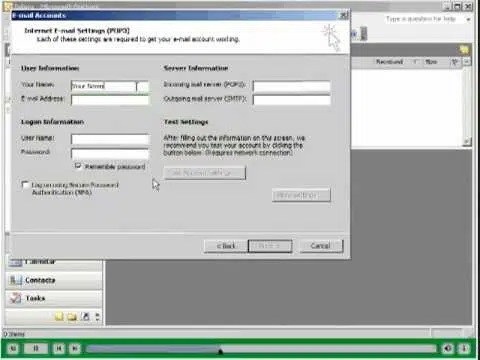Screen dimensions: 480x360
Task: Click the first button on player bar
Action: 13,349
